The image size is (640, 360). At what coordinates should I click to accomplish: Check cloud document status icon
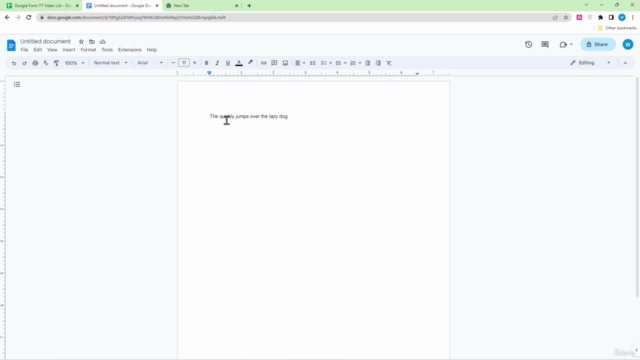click(x=103, y=42)
